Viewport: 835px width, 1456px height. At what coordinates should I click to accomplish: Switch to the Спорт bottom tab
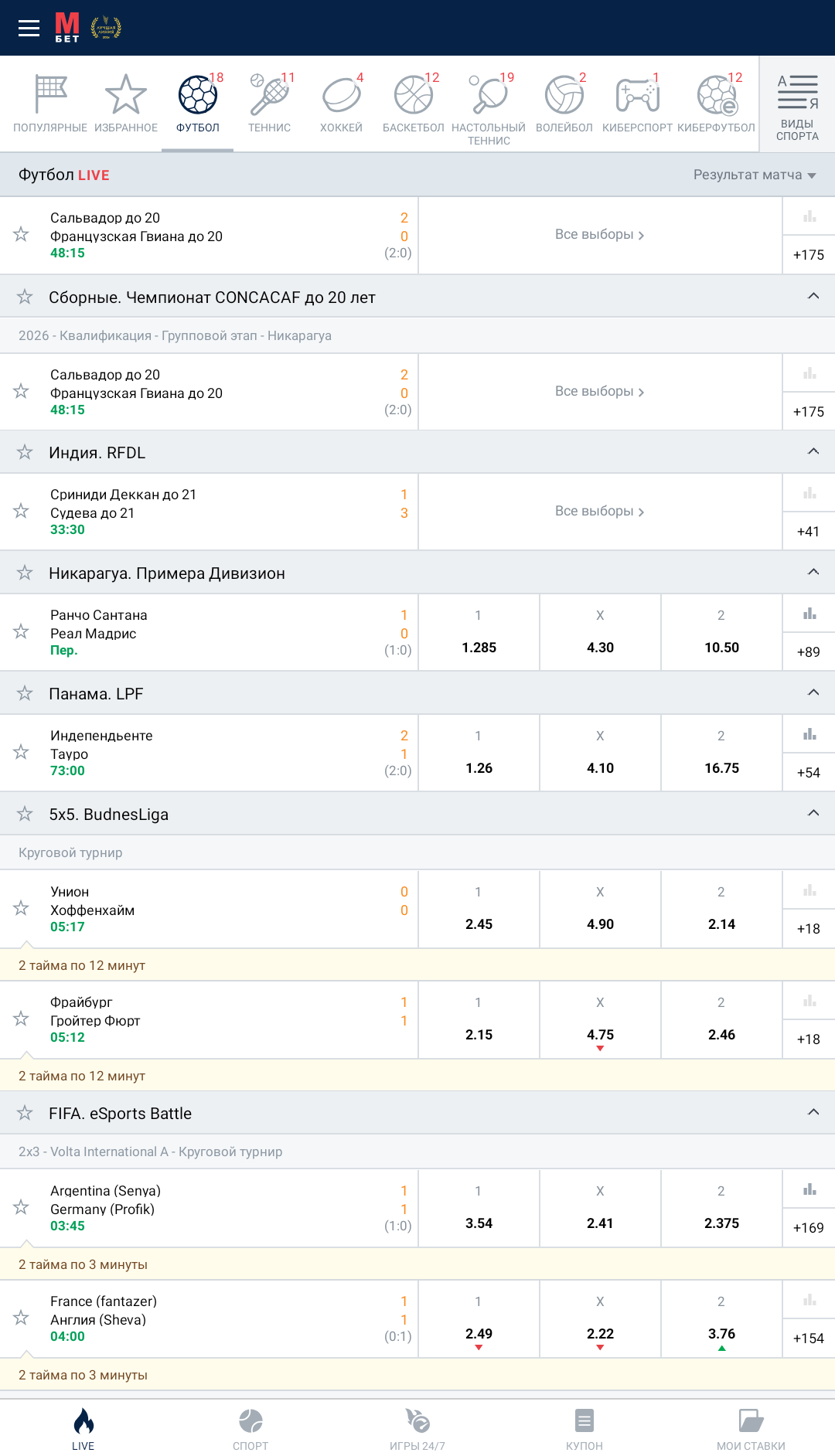pos(250,1430)
